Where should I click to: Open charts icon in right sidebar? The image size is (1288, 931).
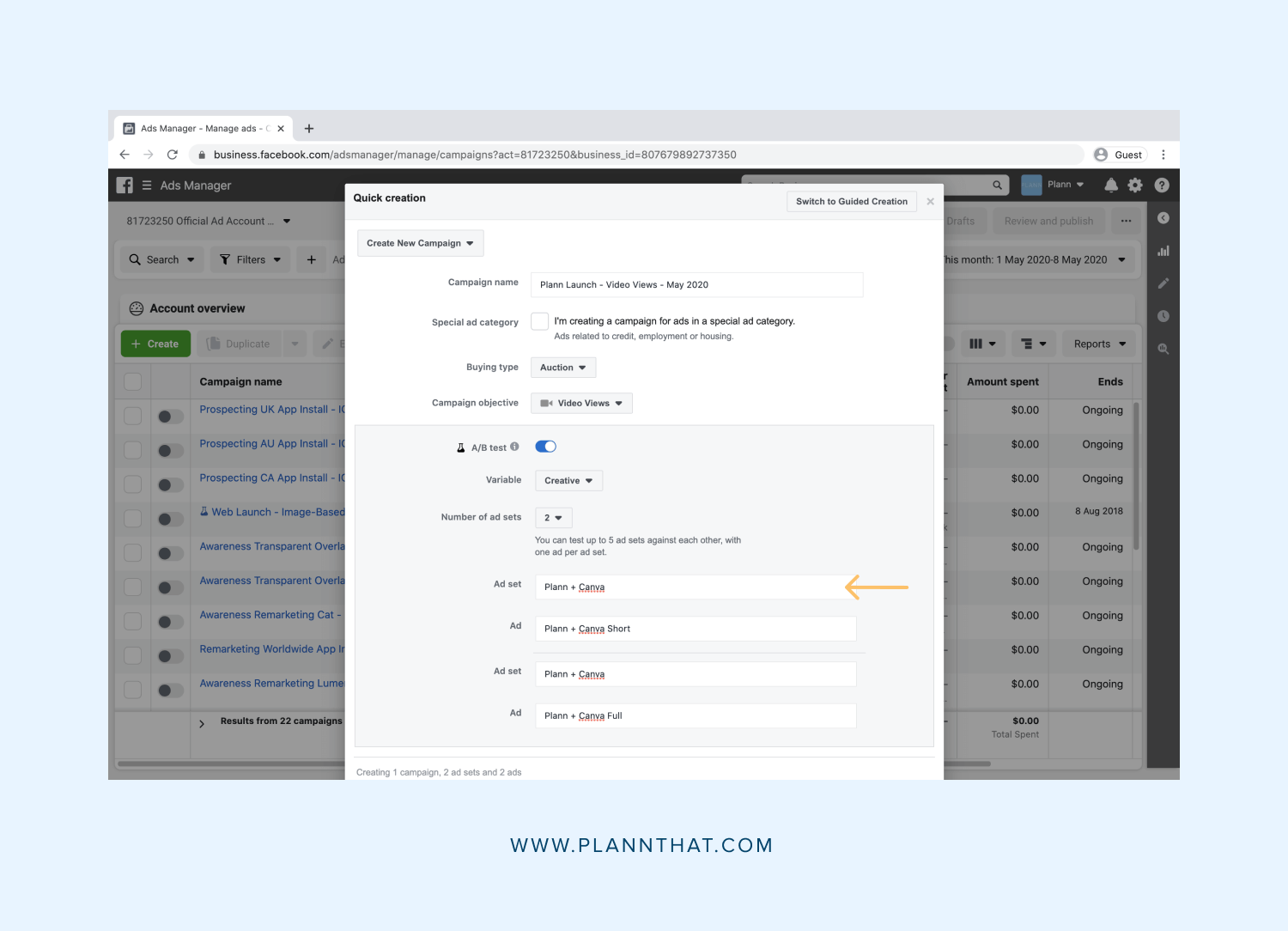pyautogui.click(x=1163, y=251)
